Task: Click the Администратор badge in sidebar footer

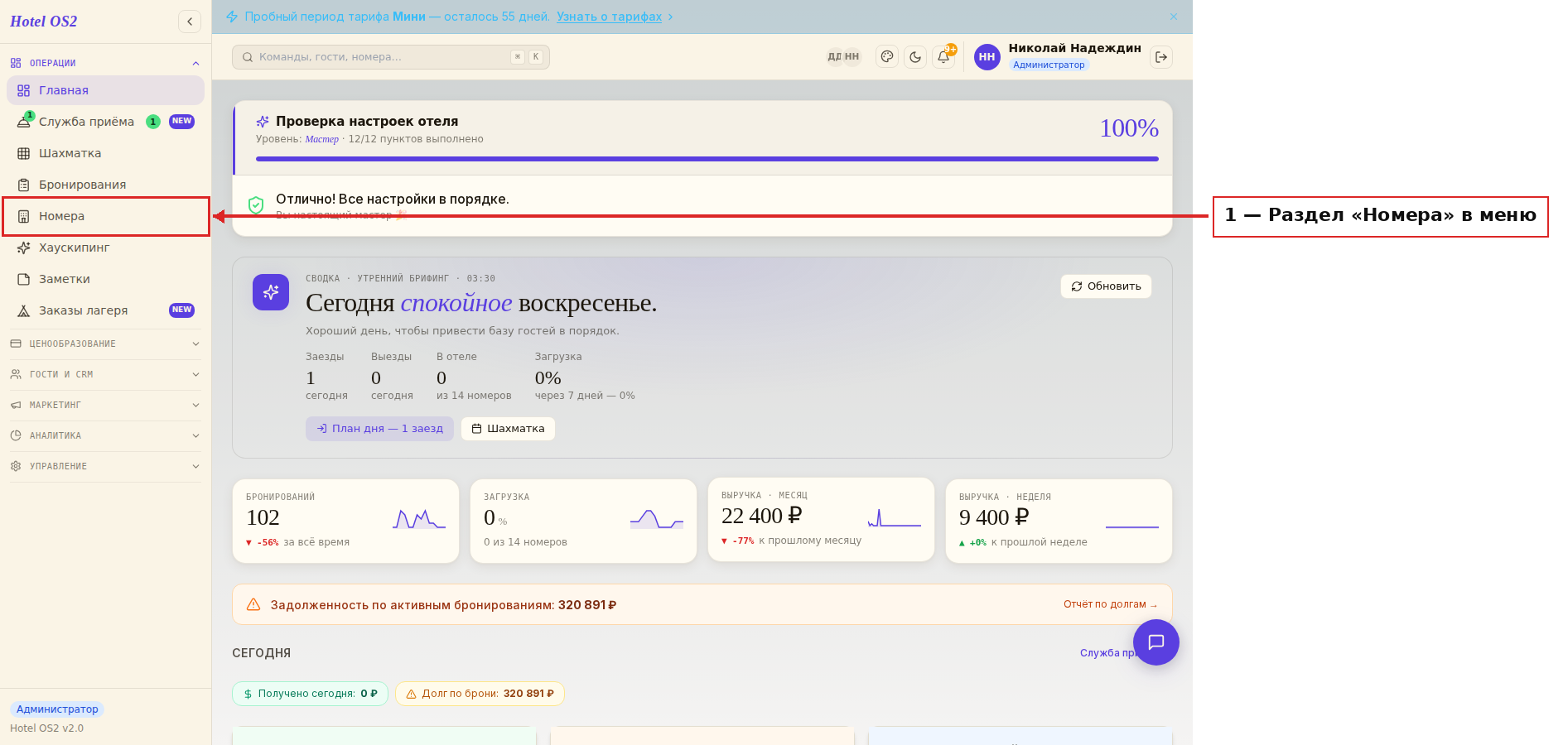Action: tap(57, 709)
